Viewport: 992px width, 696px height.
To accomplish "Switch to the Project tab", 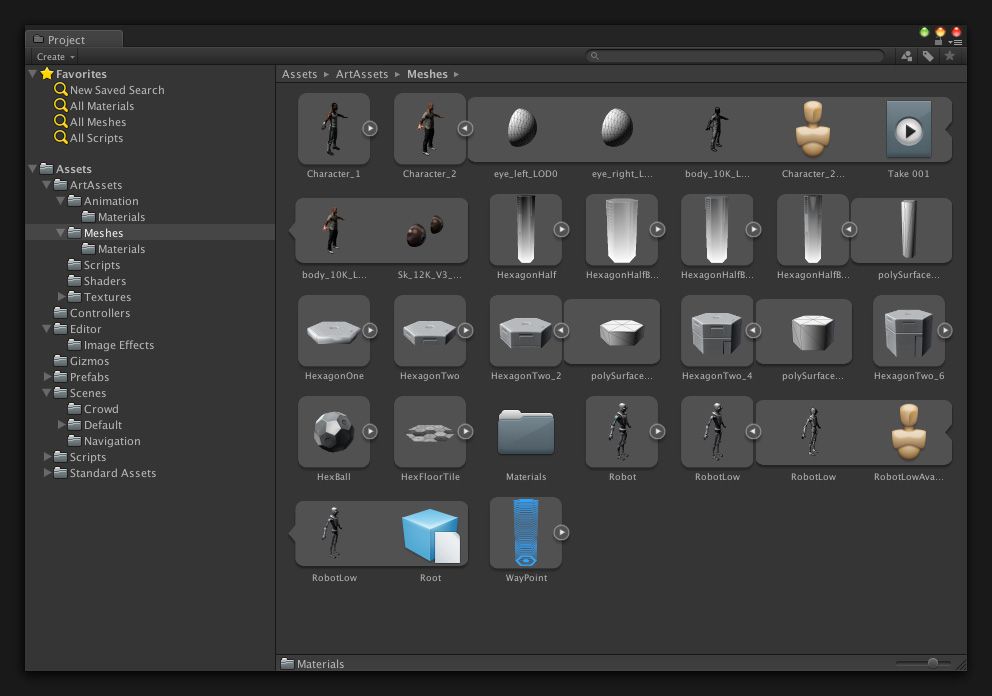I will pos(66,40).
